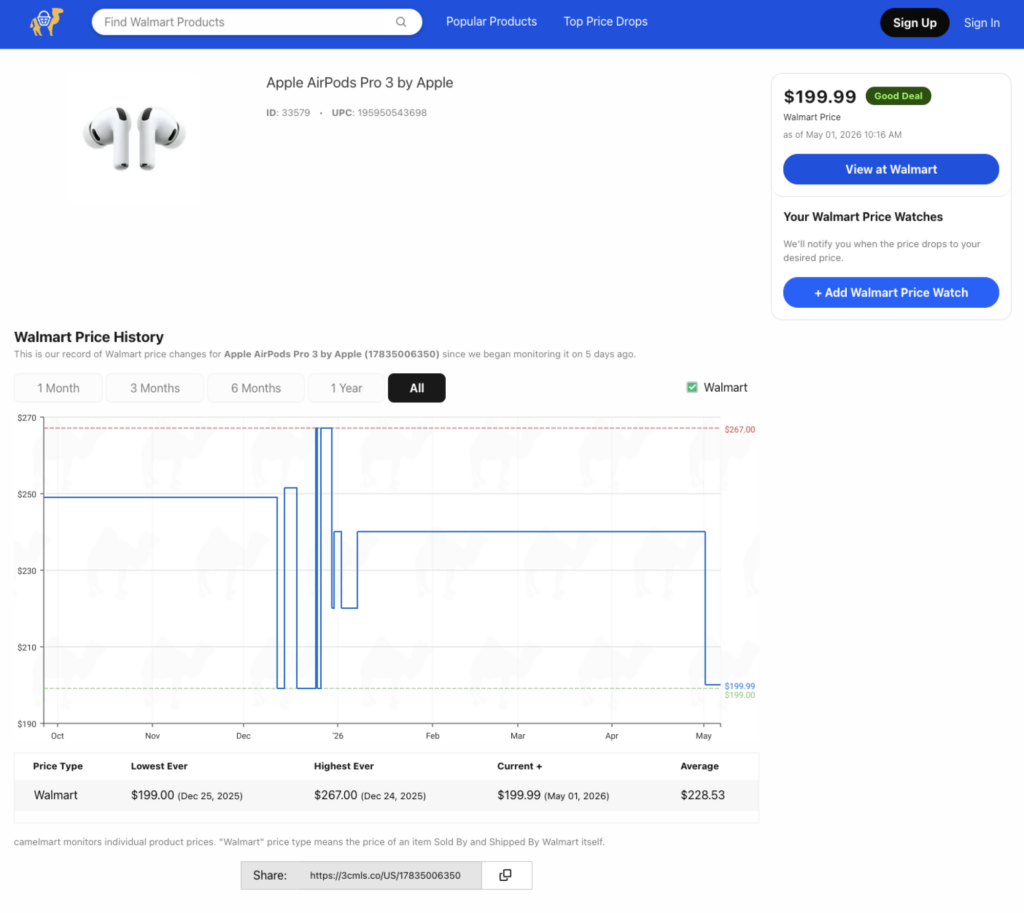This screenshot has height=913, width=1024.
Task: Toggle the Walmart price series checkbox
Action: (x=692, y=387)
